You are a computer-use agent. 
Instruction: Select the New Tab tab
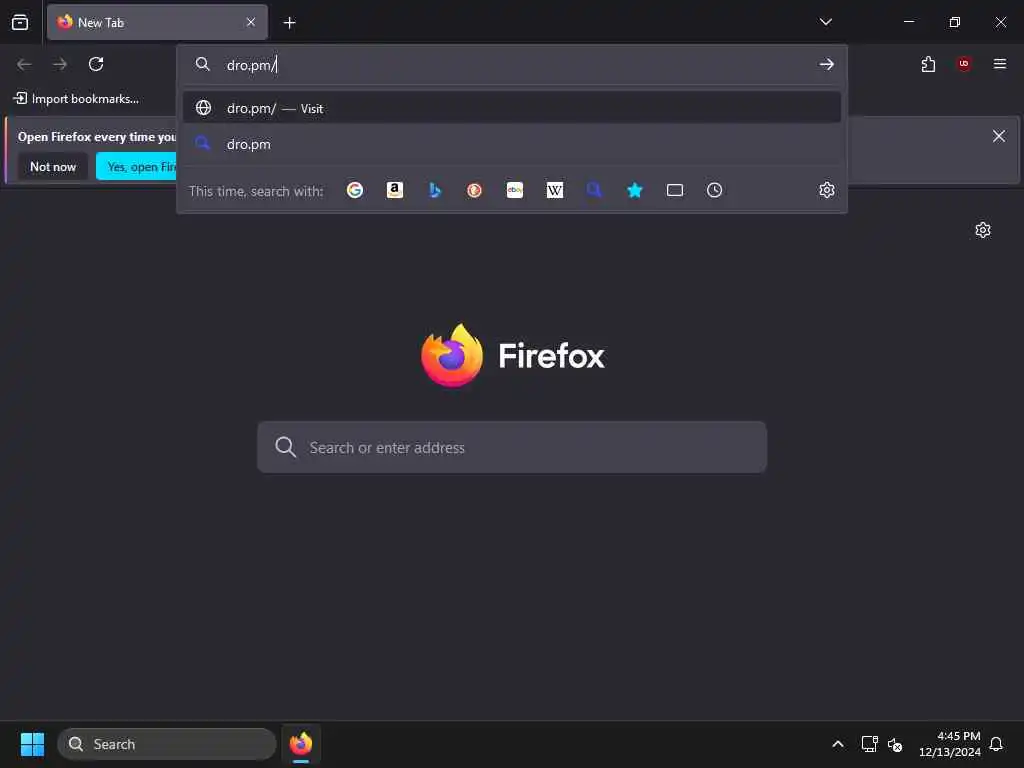coord(157,22)
